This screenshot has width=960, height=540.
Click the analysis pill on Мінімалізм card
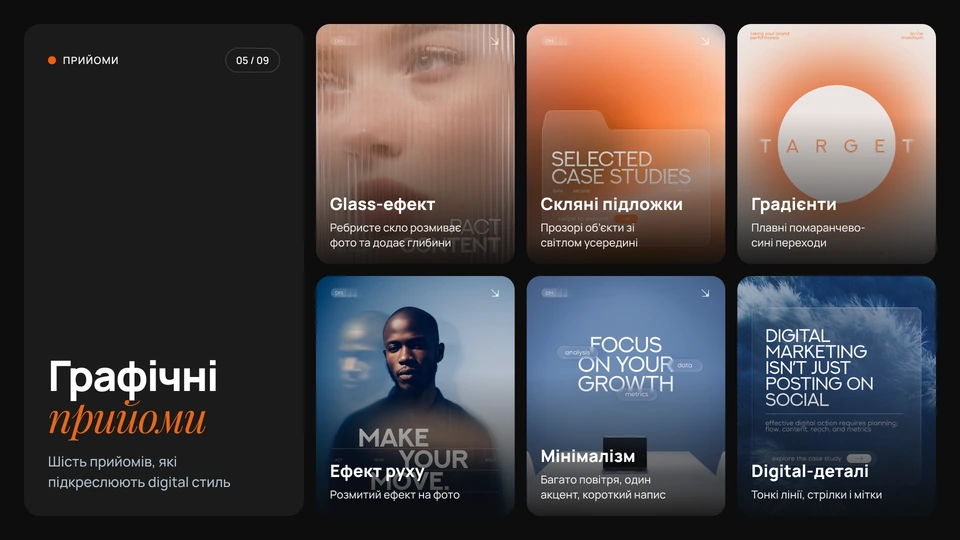(x=577, y=353)
